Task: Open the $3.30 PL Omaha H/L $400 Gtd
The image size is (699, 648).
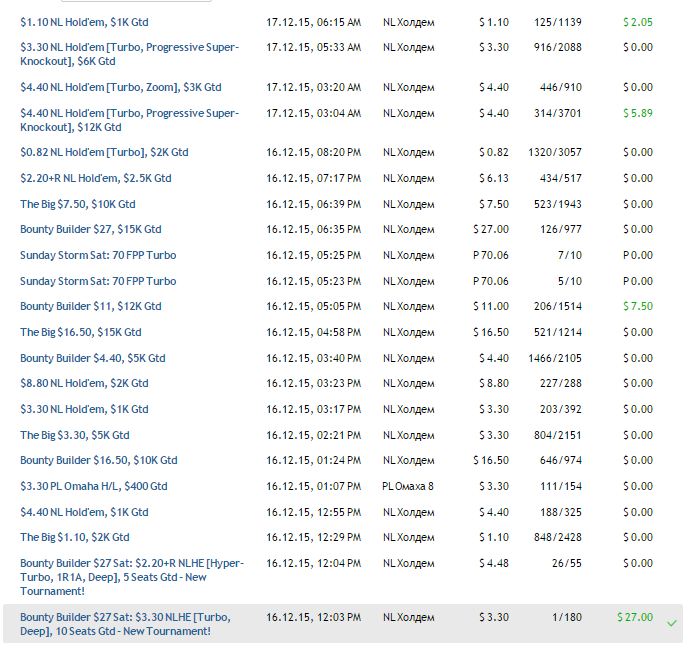Action: pyautogui.click(x=94, y=487)
